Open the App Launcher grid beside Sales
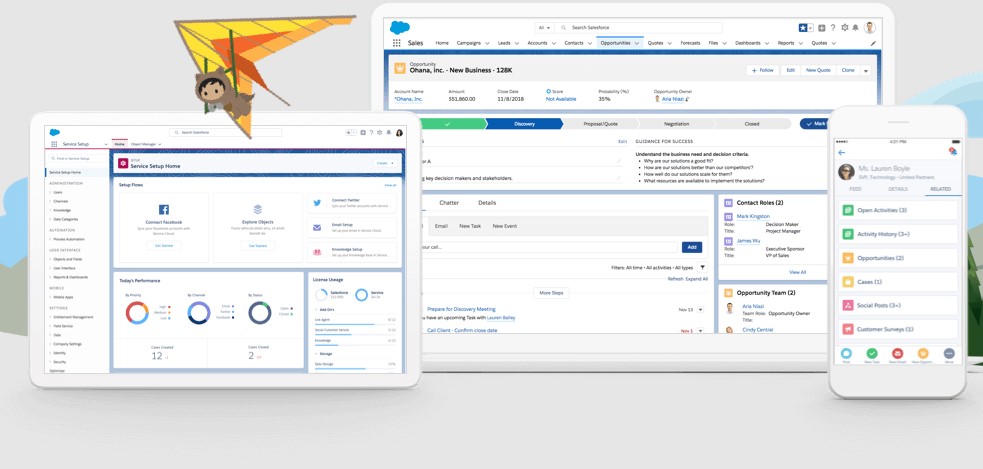This screenshot has height=469, width=983. tap(396, 43)
